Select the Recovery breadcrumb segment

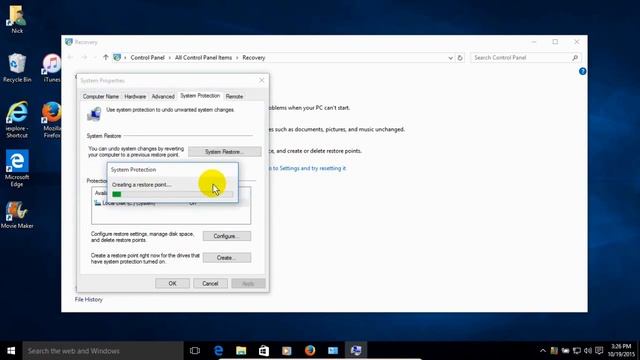click(253, 58)
